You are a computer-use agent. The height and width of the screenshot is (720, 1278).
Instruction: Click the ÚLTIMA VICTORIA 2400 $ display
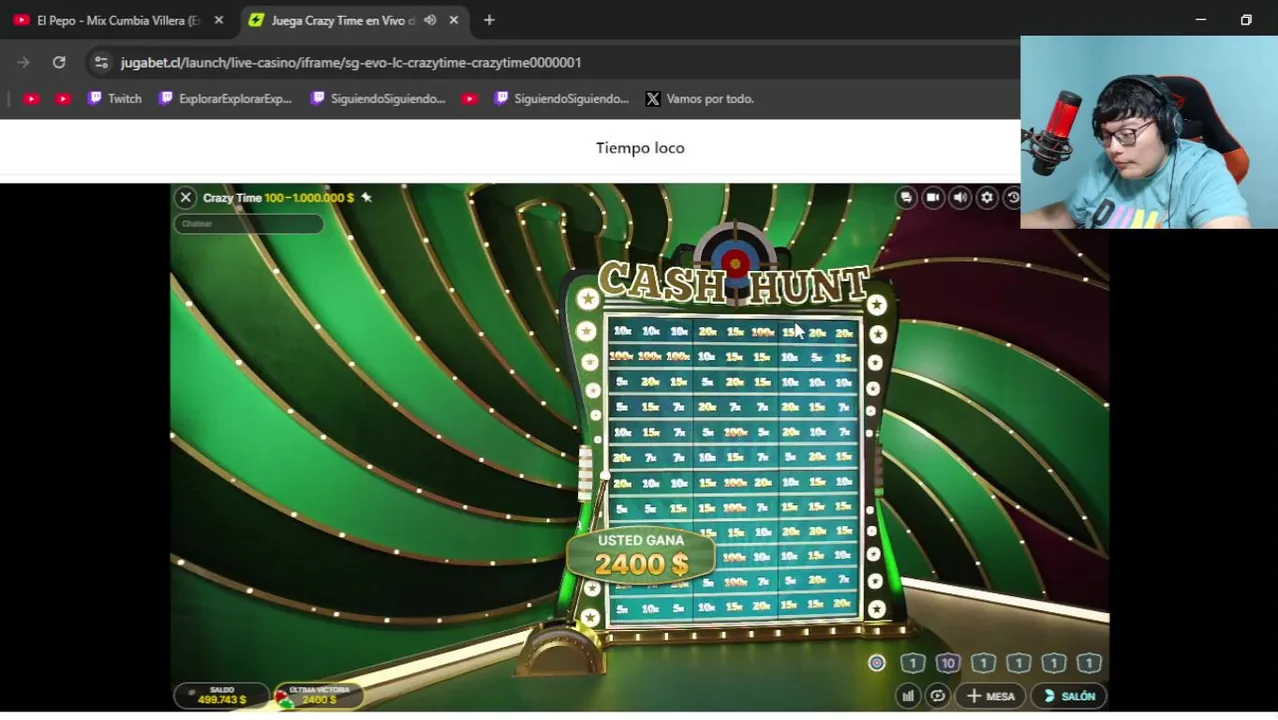coord(317,695)
